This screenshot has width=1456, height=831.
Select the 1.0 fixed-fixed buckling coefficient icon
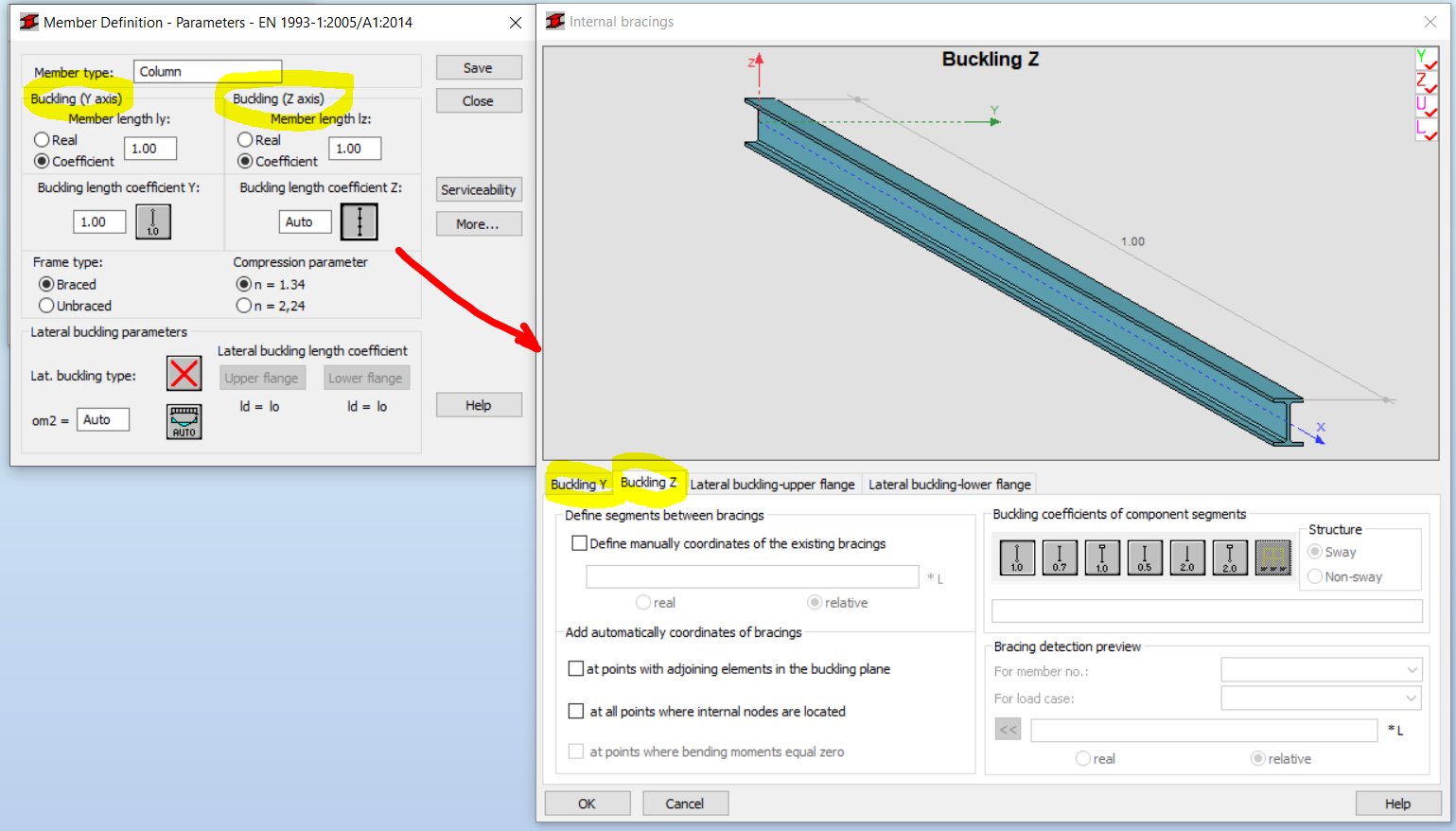click(x=1016, y=557)
